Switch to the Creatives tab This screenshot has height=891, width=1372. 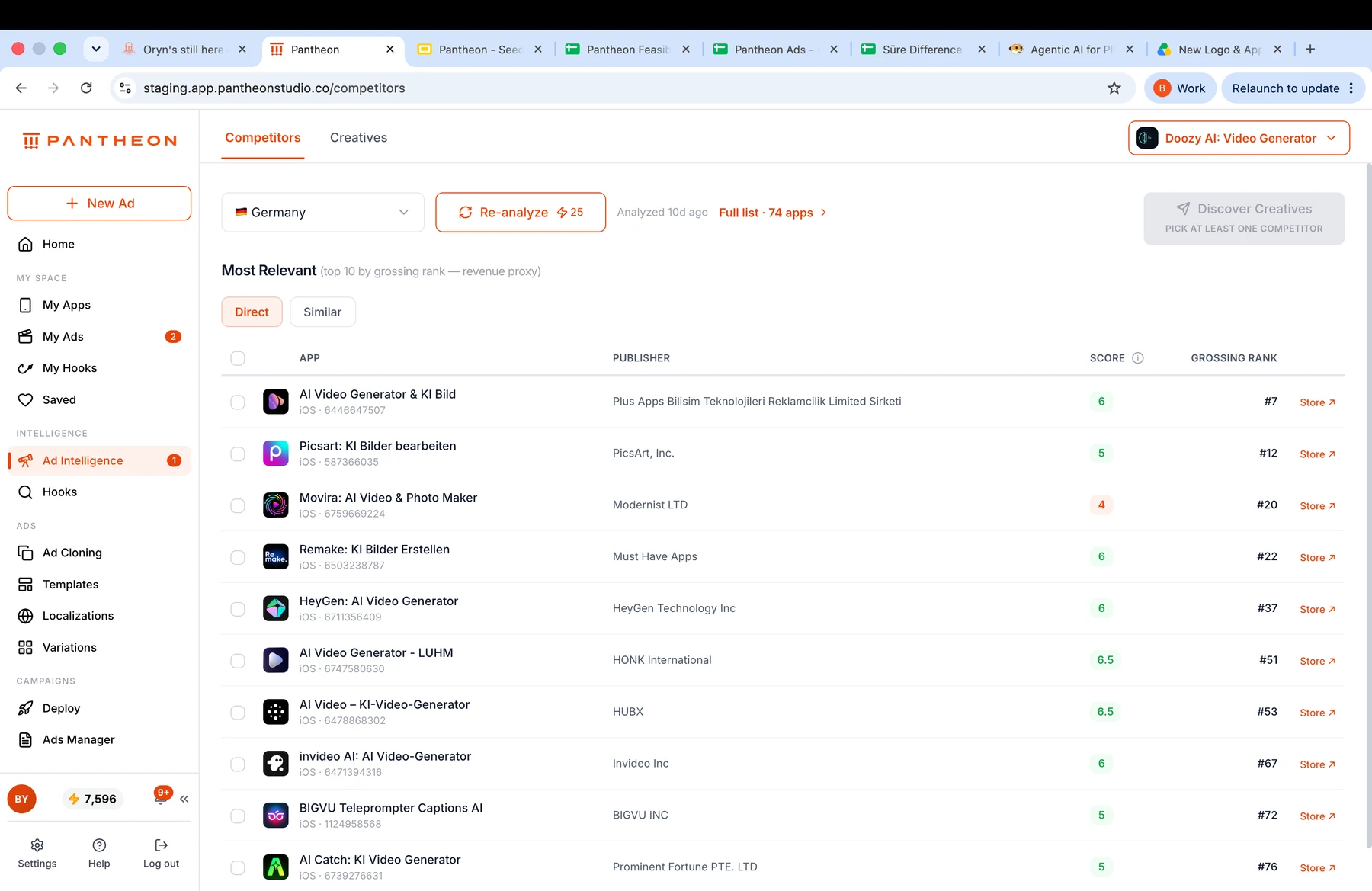coord(358,137)
